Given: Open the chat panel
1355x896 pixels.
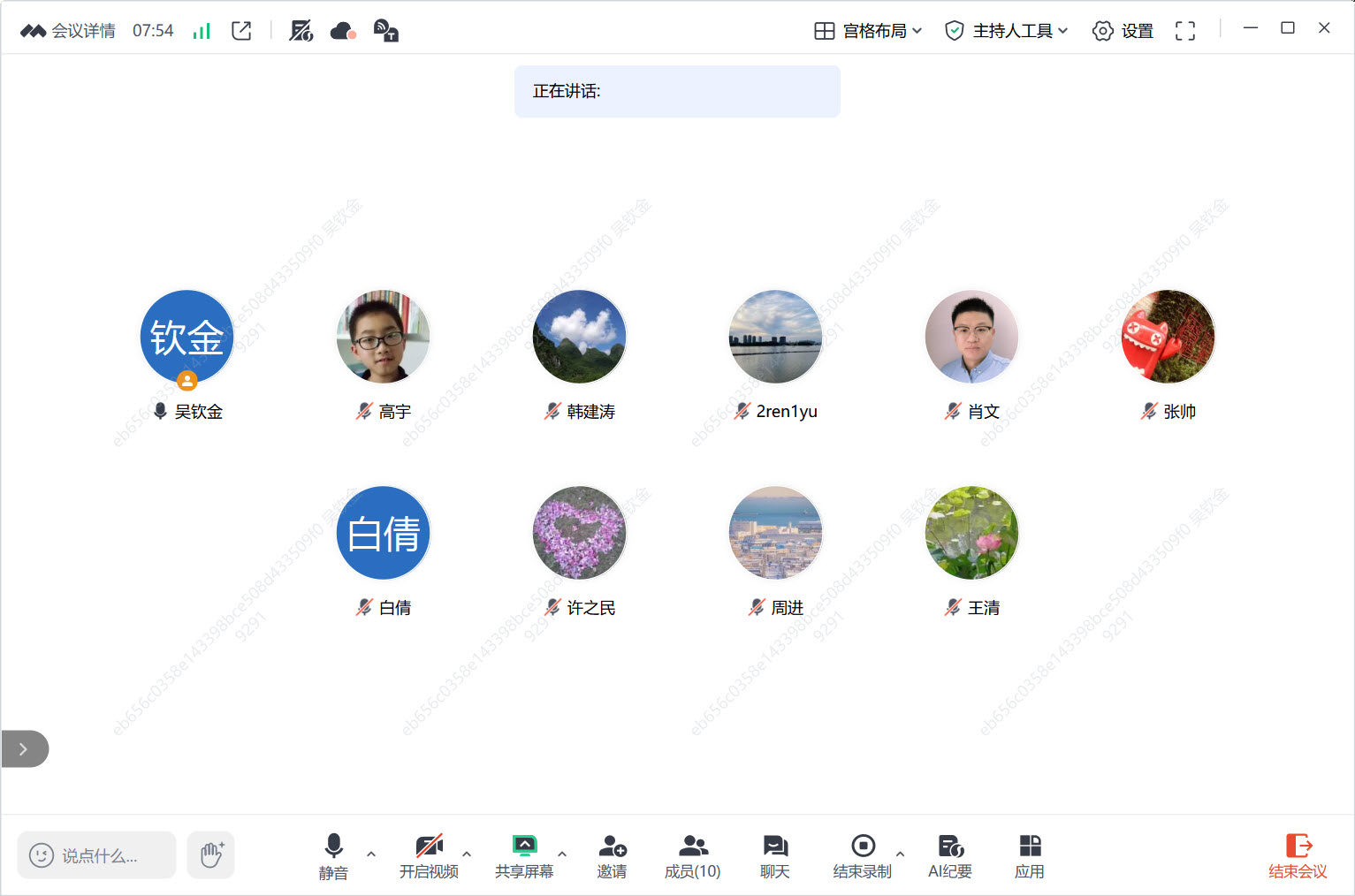Looking at the screenshot, I should pyautogui.click(x=774, y=855).
